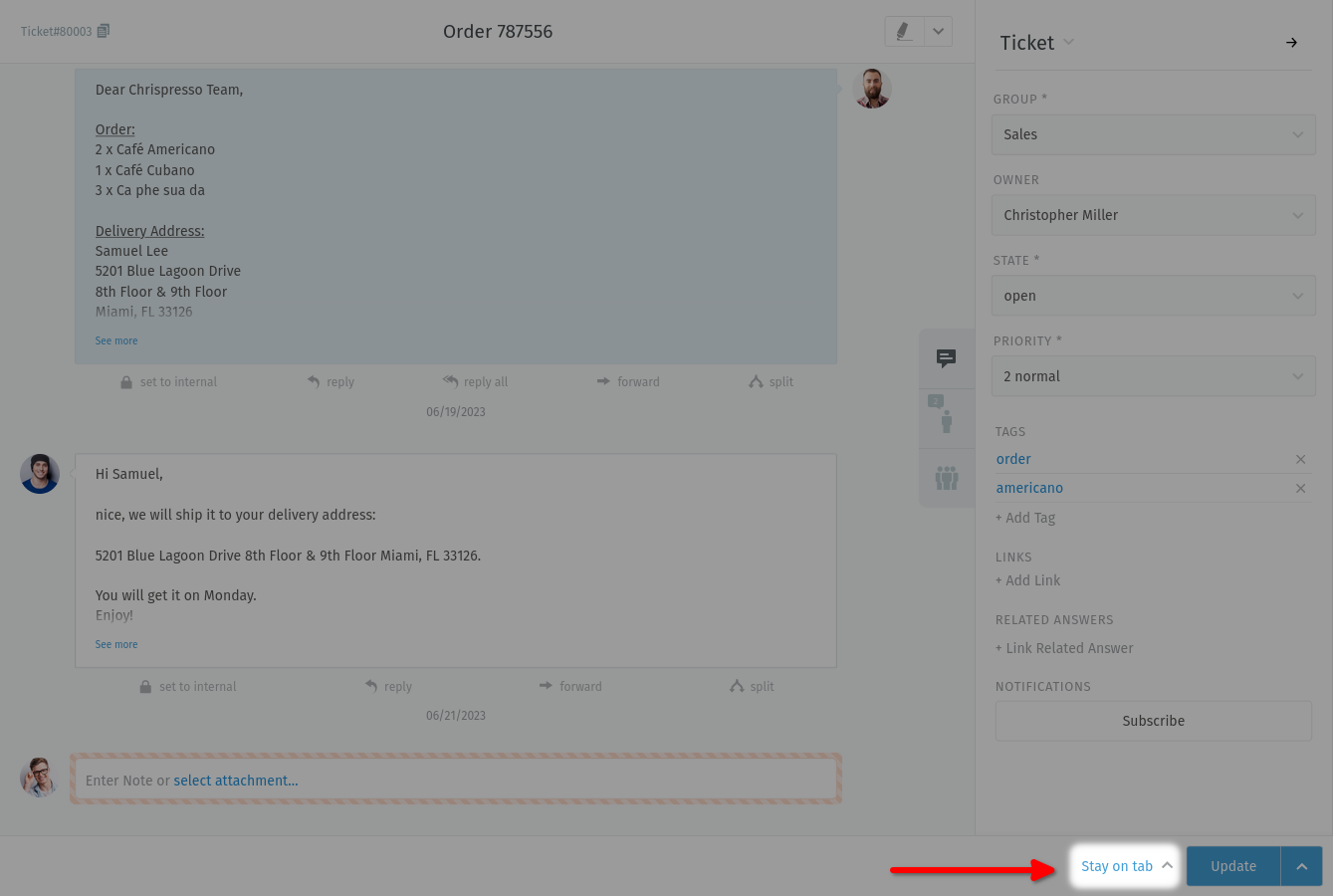This screenshot has height=896, width=1333.
Task: Click the Update button
Action: [x=1232, y=866]
